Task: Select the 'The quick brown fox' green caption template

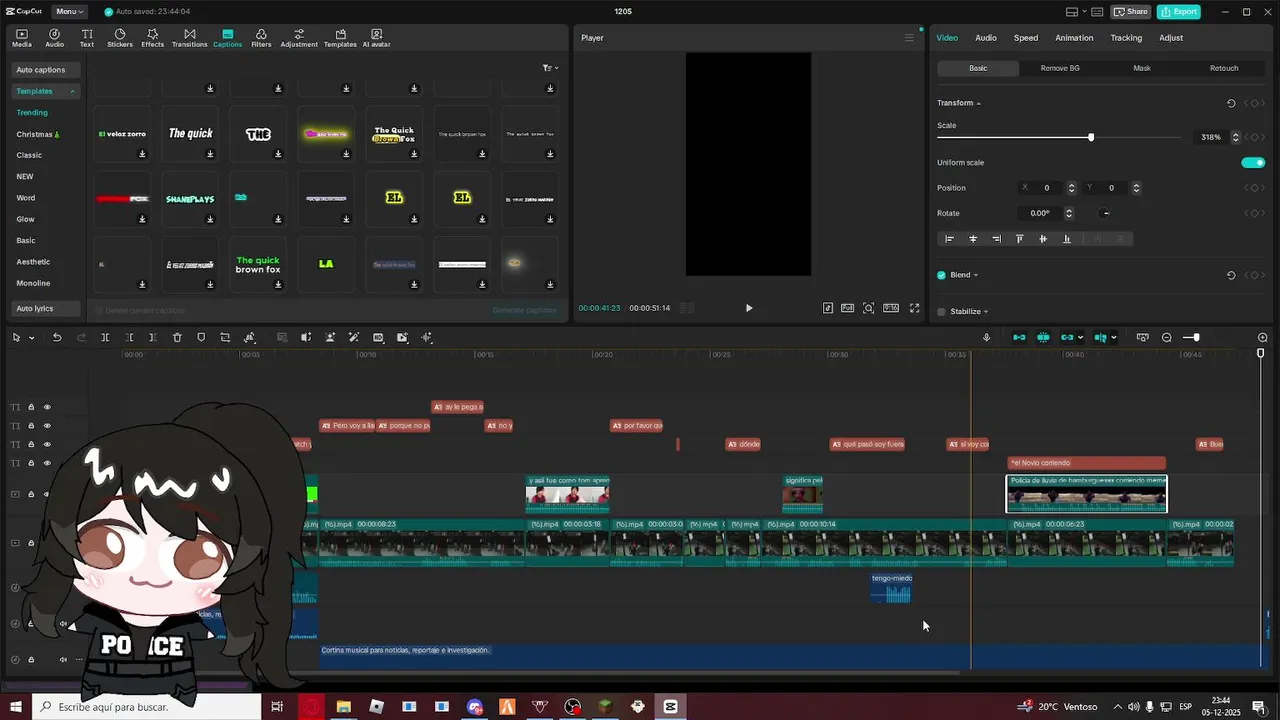Action: (258, 264)
